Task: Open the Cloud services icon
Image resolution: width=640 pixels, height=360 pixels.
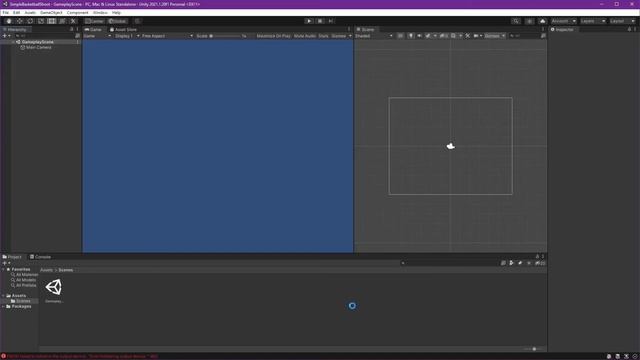Action: (542, 21)
